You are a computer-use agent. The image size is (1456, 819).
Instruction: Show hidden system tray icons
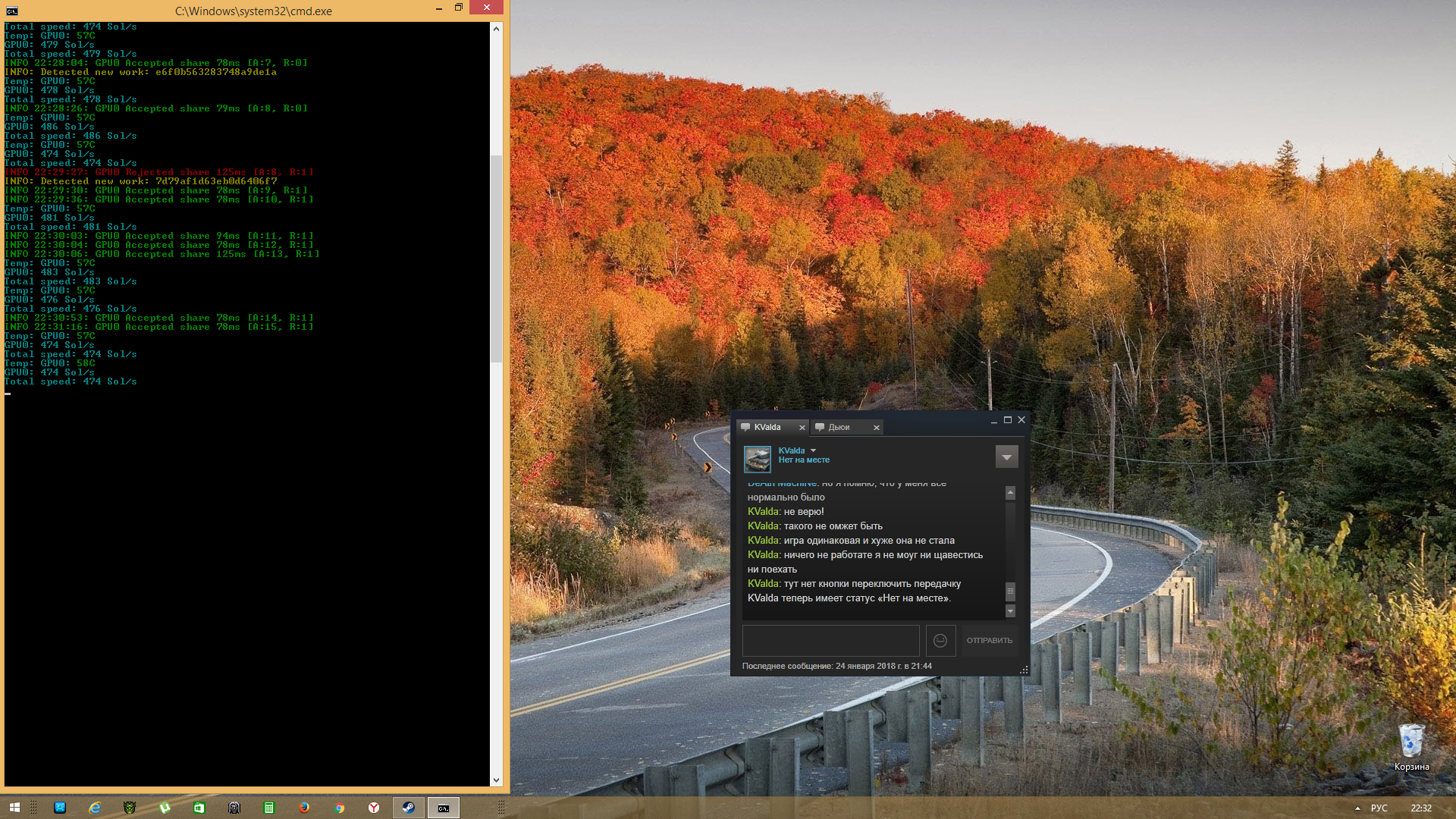point(1357,808)
